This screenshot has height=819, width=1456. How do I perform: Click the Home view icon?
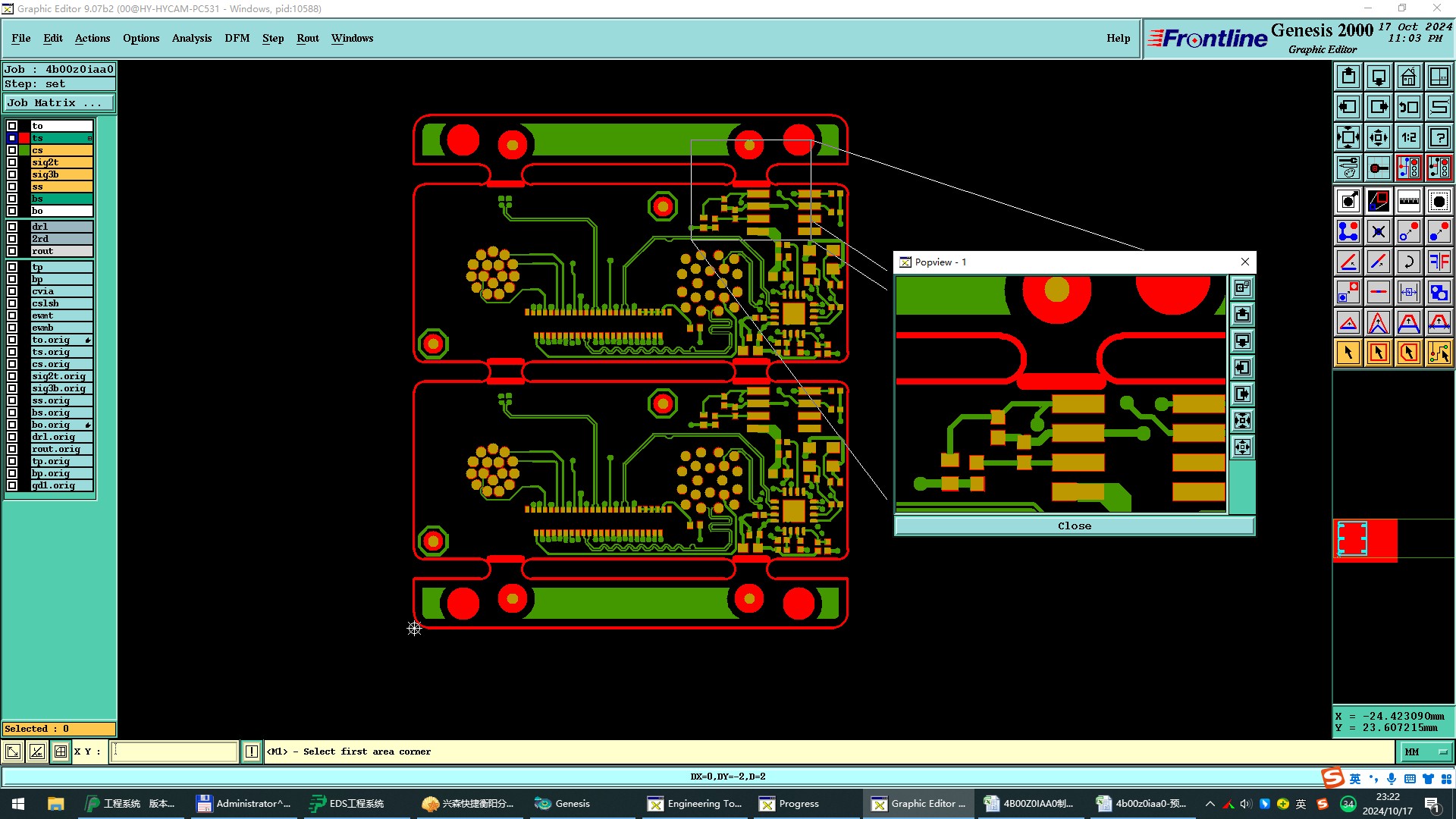pyautogui.click(x=1408, y=77)
